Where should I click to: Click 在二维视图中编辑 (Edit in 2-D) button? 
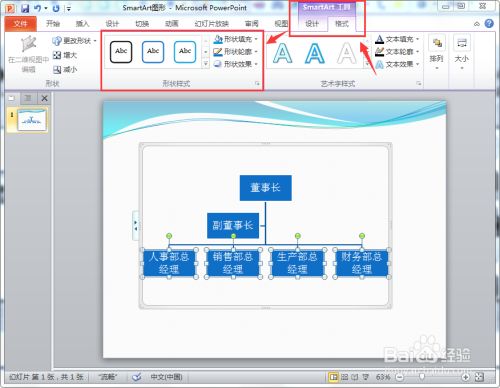click(x=28, y=54)
